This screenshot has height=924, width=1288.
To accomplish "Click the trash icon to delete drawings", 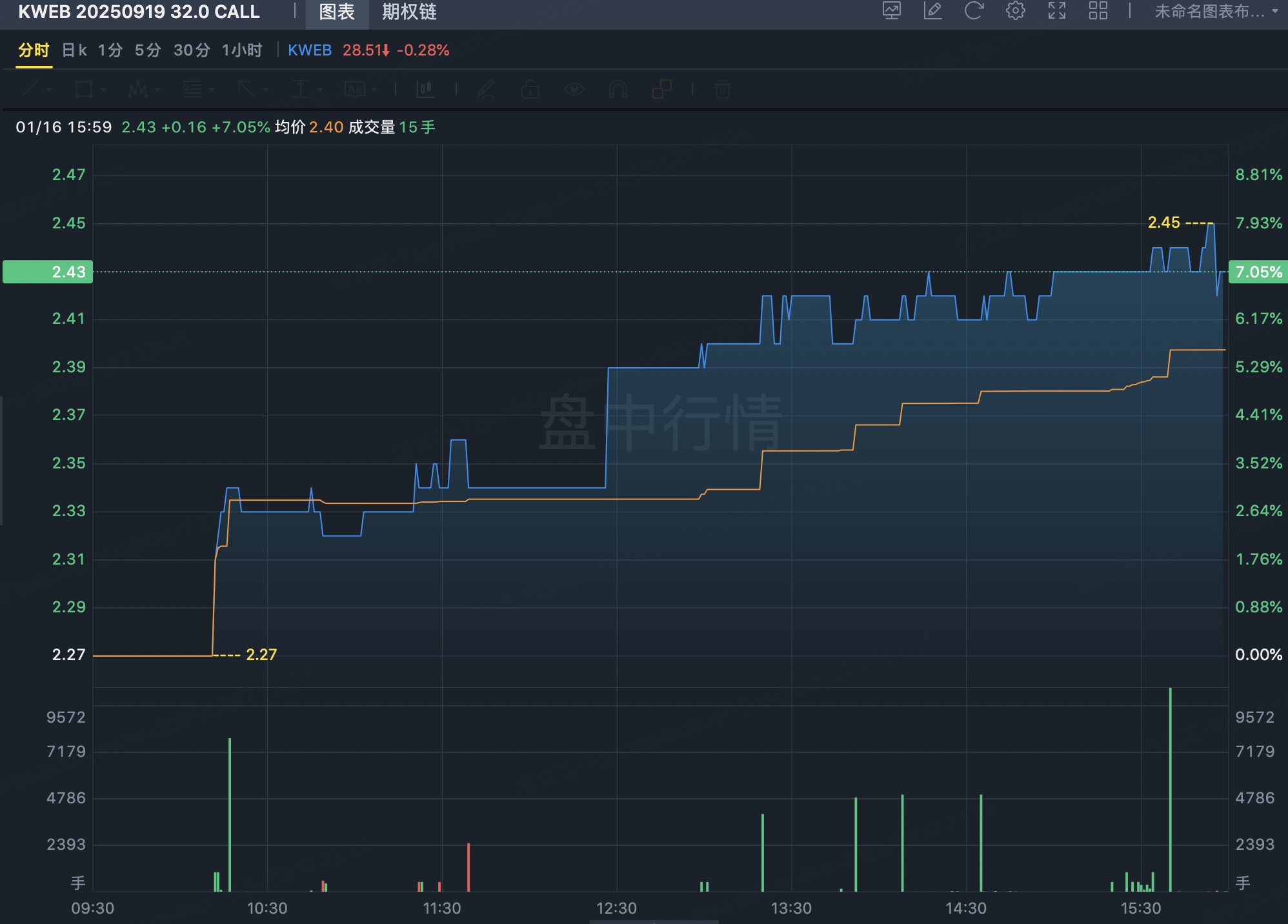I will (723, 89).
